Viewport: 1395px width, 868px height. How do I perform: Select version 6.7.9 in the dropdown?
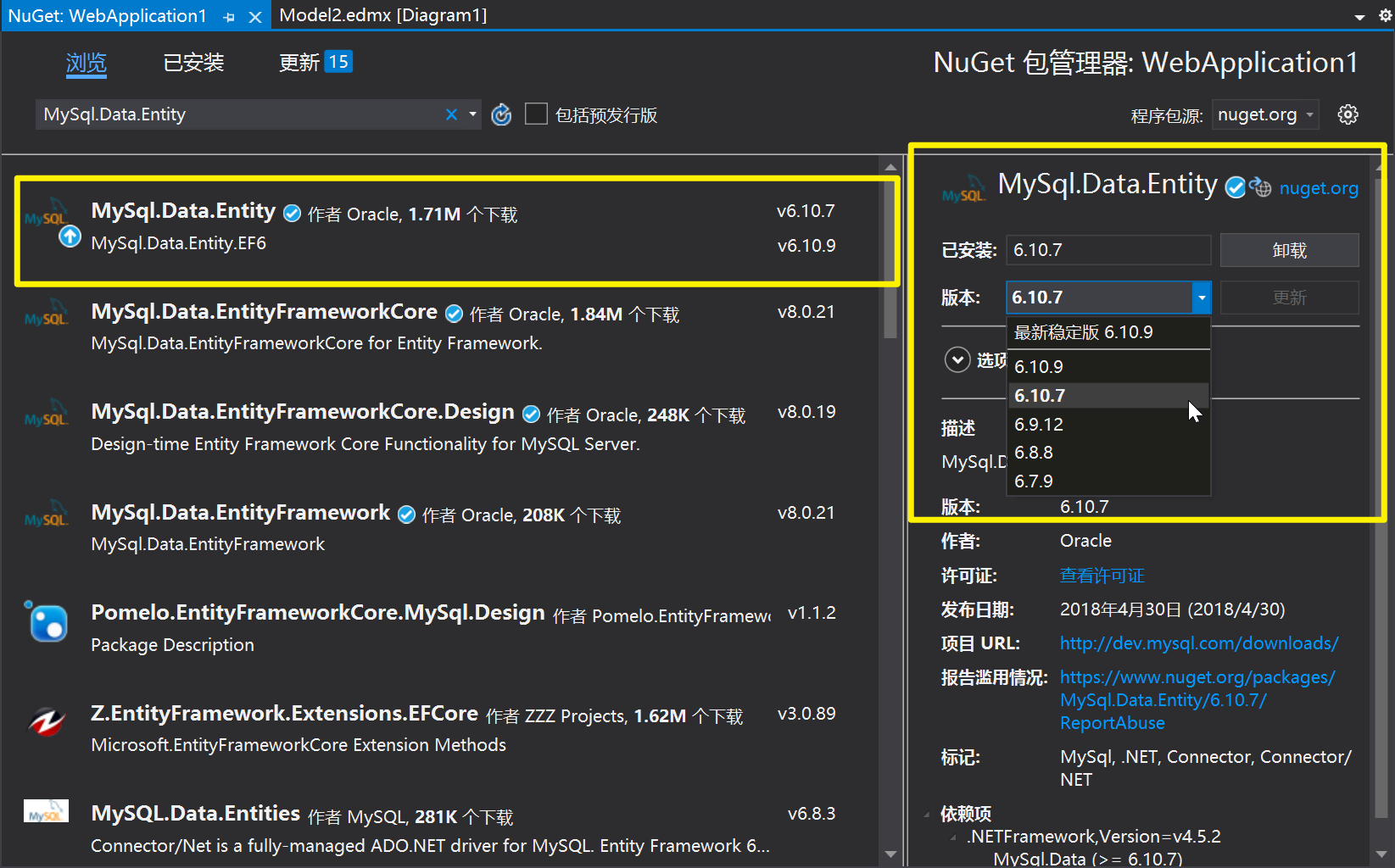(x=1108, y=481)
